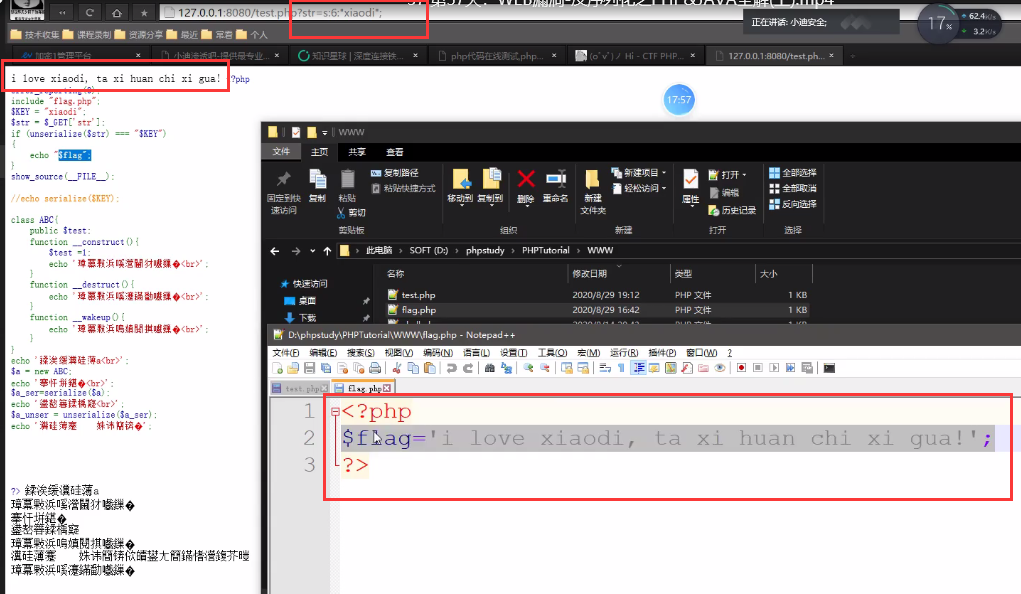Select test.php in the file list
Viewport: 1021px width, 594px height.
418,295
